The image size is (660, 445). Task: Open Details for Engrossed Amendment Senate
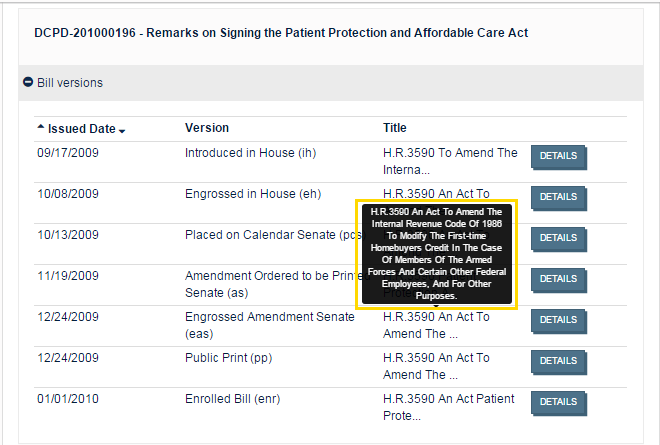pyautogui.click(x=558, y=320)
